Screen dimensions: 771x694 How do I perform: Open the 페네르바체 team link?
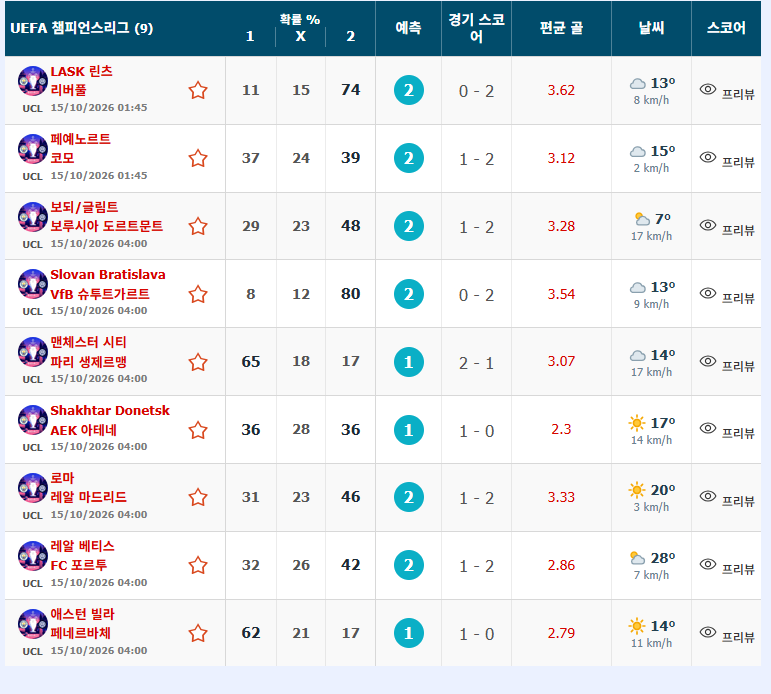(81, 633)
